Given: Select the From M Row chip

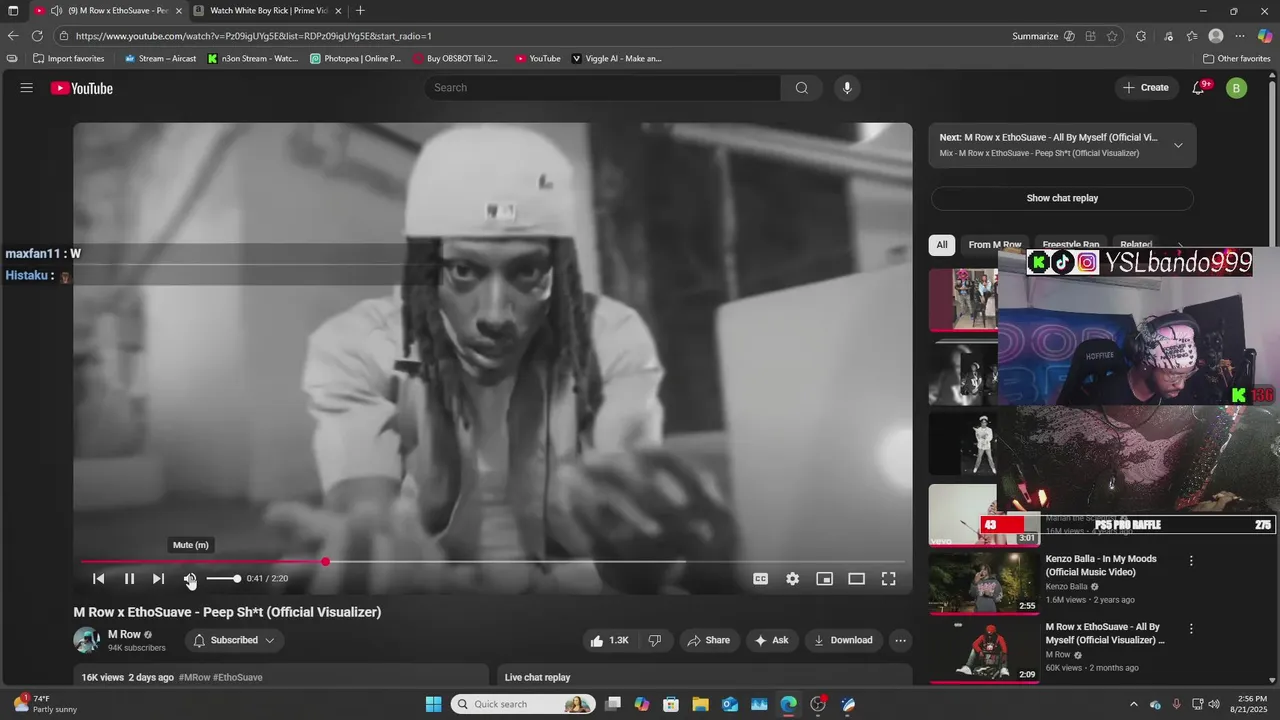Looking at the screenshot, I should tap(995, 245).
